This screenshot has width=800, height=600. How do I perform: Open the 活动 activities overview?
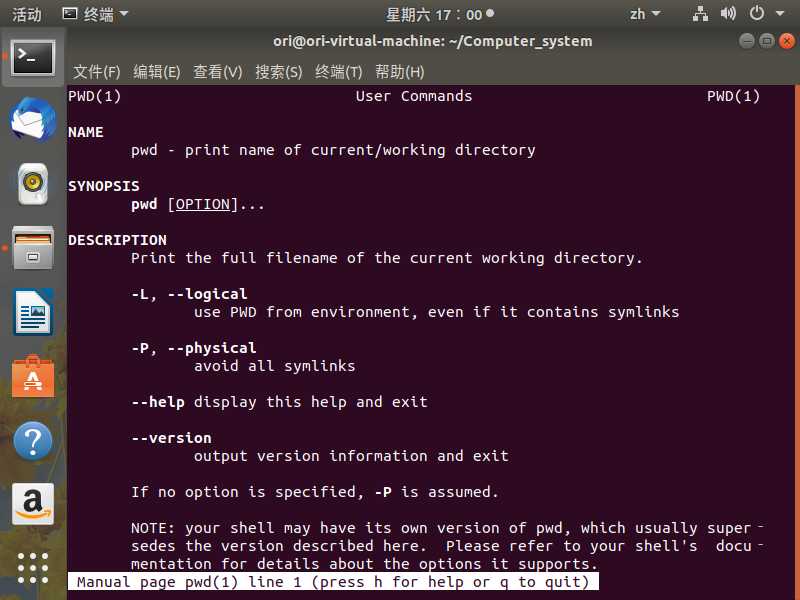[x=27, y=14]
